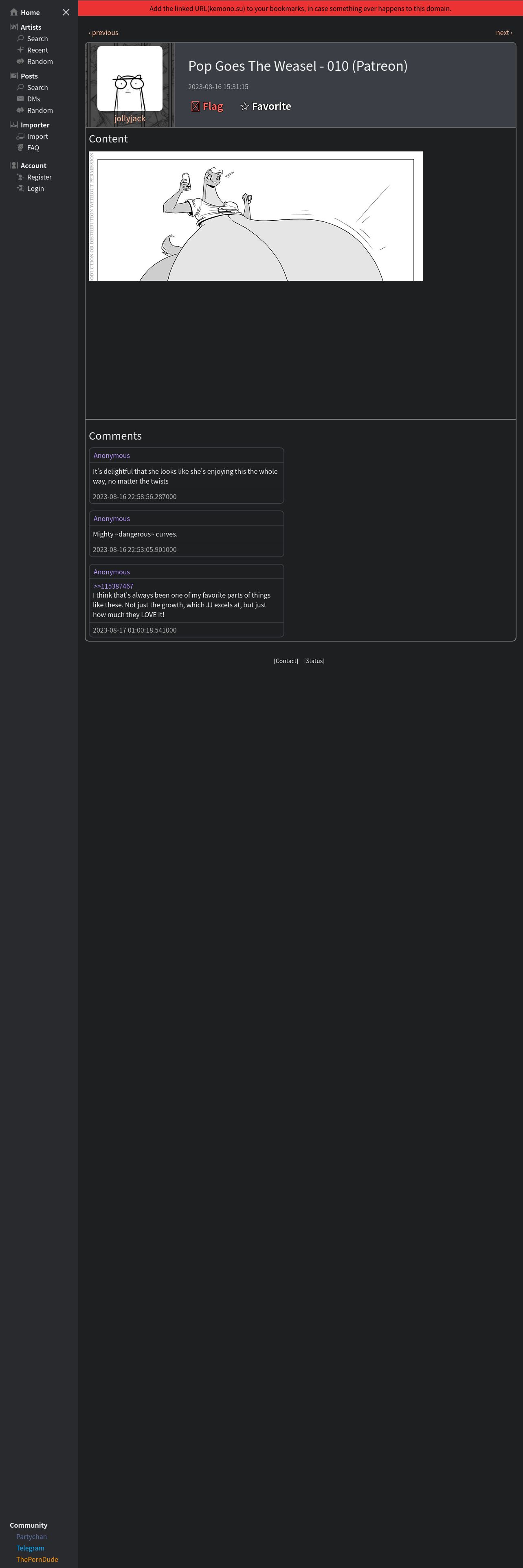Screen dimensions: 523x1568
Task: Open the Partychan community link
Action: click(32, 1536)
